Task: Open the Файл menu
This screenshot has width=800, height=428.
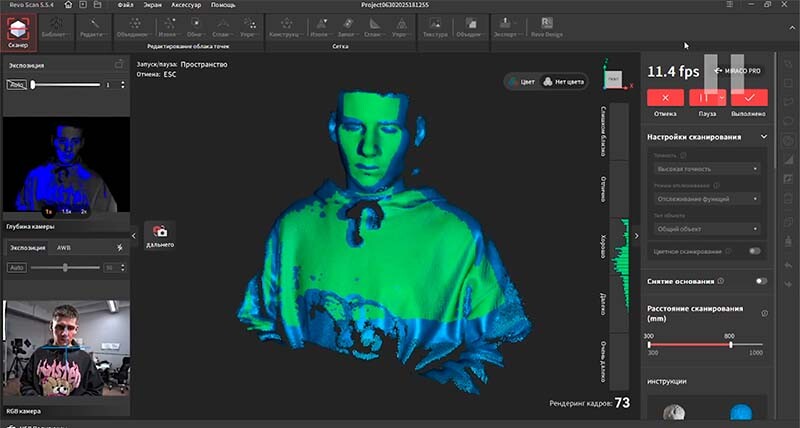Action: click(x=126, y=5)
